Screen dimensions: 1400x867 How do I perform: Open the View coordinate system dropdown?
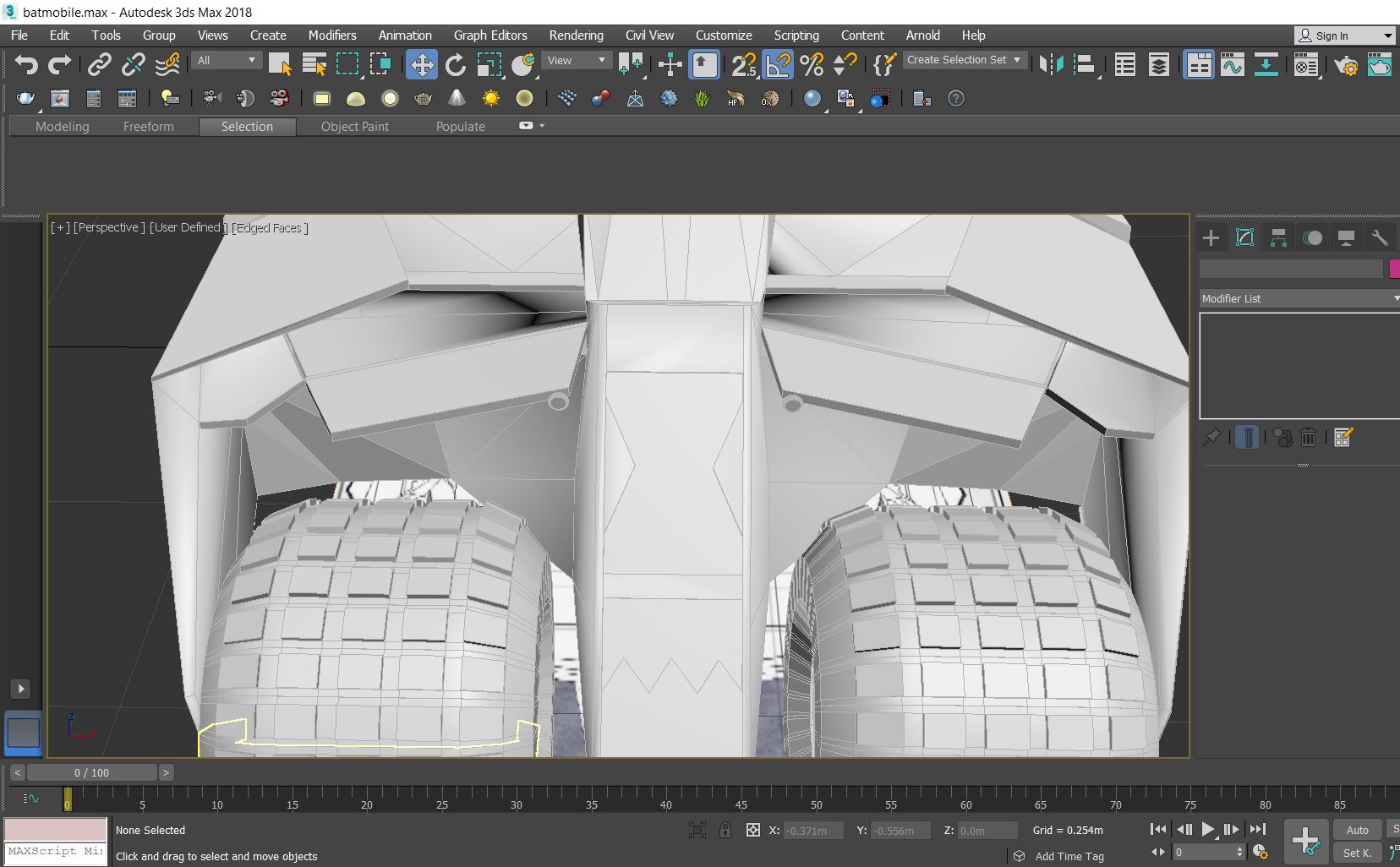(x=577, y=60)
